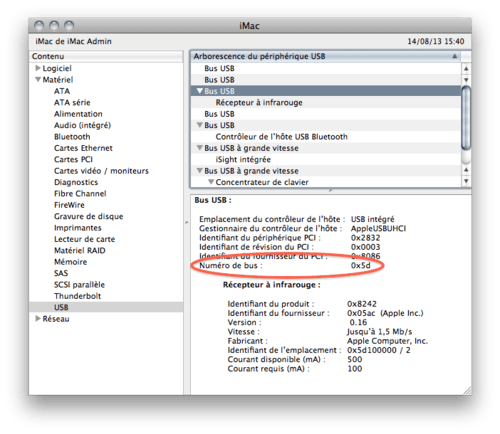Select ATA in the hardware list
Image resolution: width=500 pixels, height=434 pixels.
(62, 91)
